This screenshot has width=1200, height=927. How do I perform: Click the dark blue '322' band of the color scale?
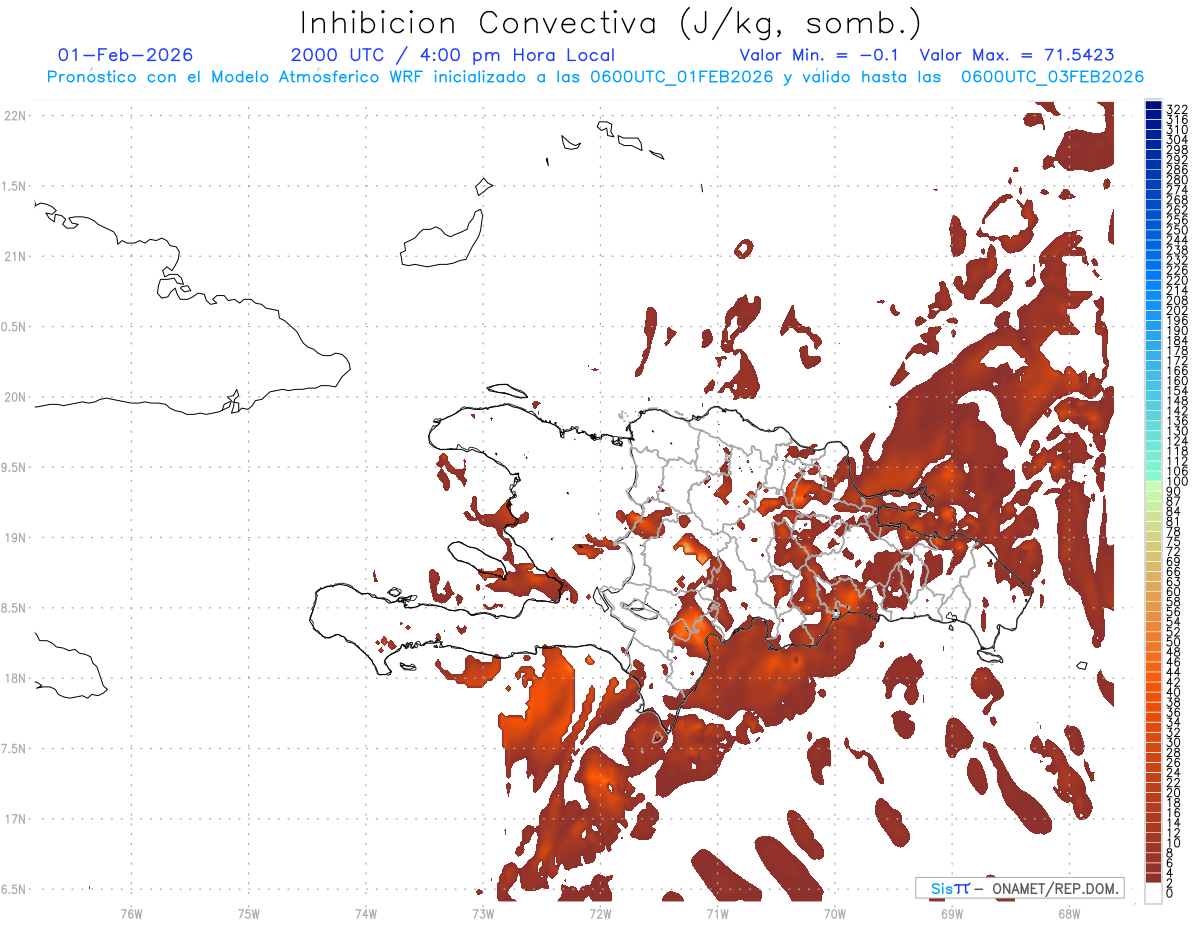click(x=1153, y=106)
